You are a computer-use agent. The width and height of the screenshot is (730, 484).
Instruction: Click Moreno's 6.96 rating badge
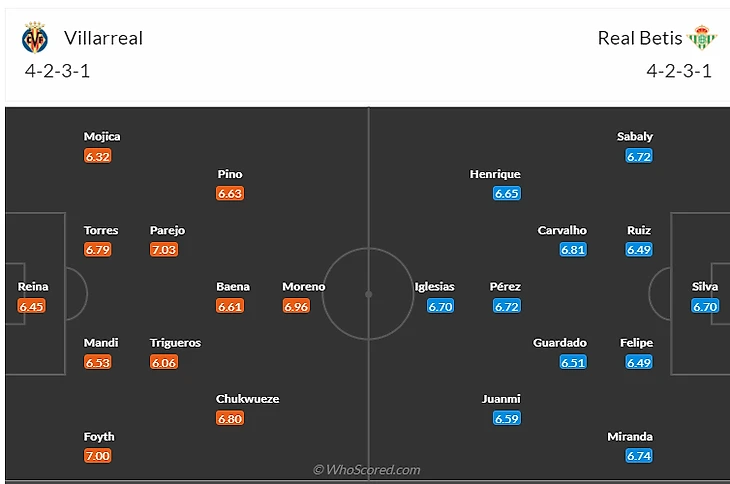tap(296, 306)
